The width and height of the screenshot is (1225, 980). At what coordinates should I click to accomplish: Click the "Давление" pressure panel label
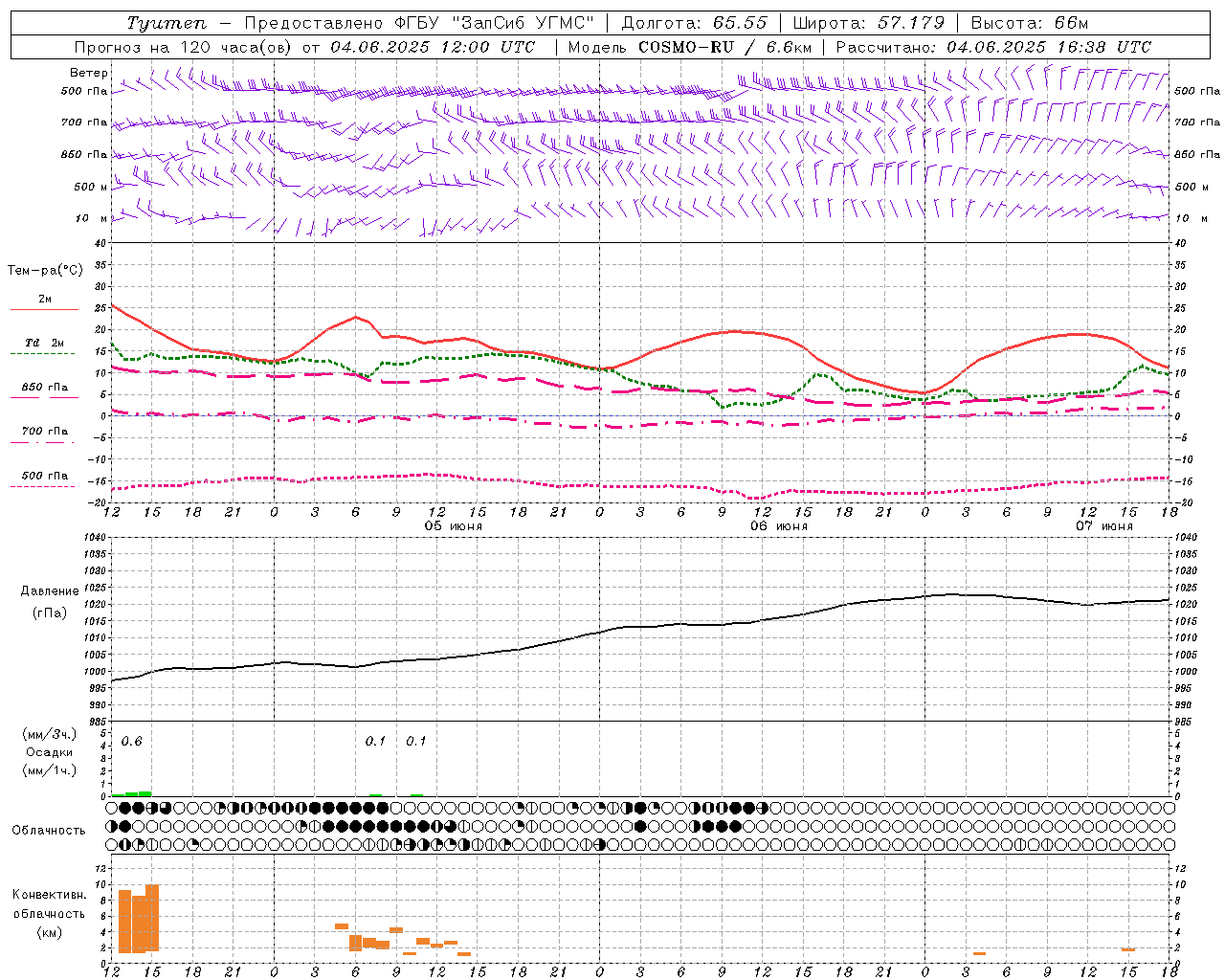point(50,591)
